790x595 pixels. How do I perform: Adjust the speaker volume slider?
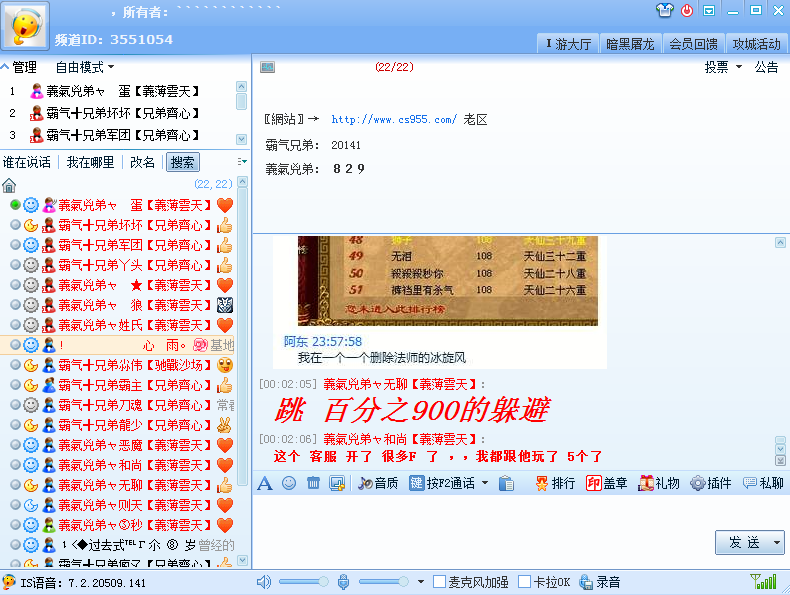303,582
